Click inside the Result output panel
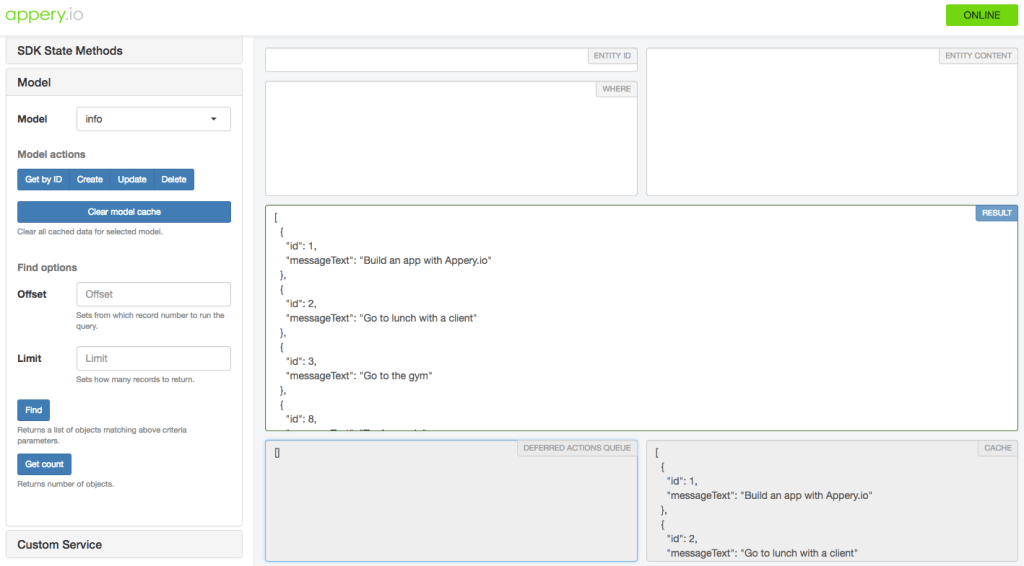 [640, 320]
